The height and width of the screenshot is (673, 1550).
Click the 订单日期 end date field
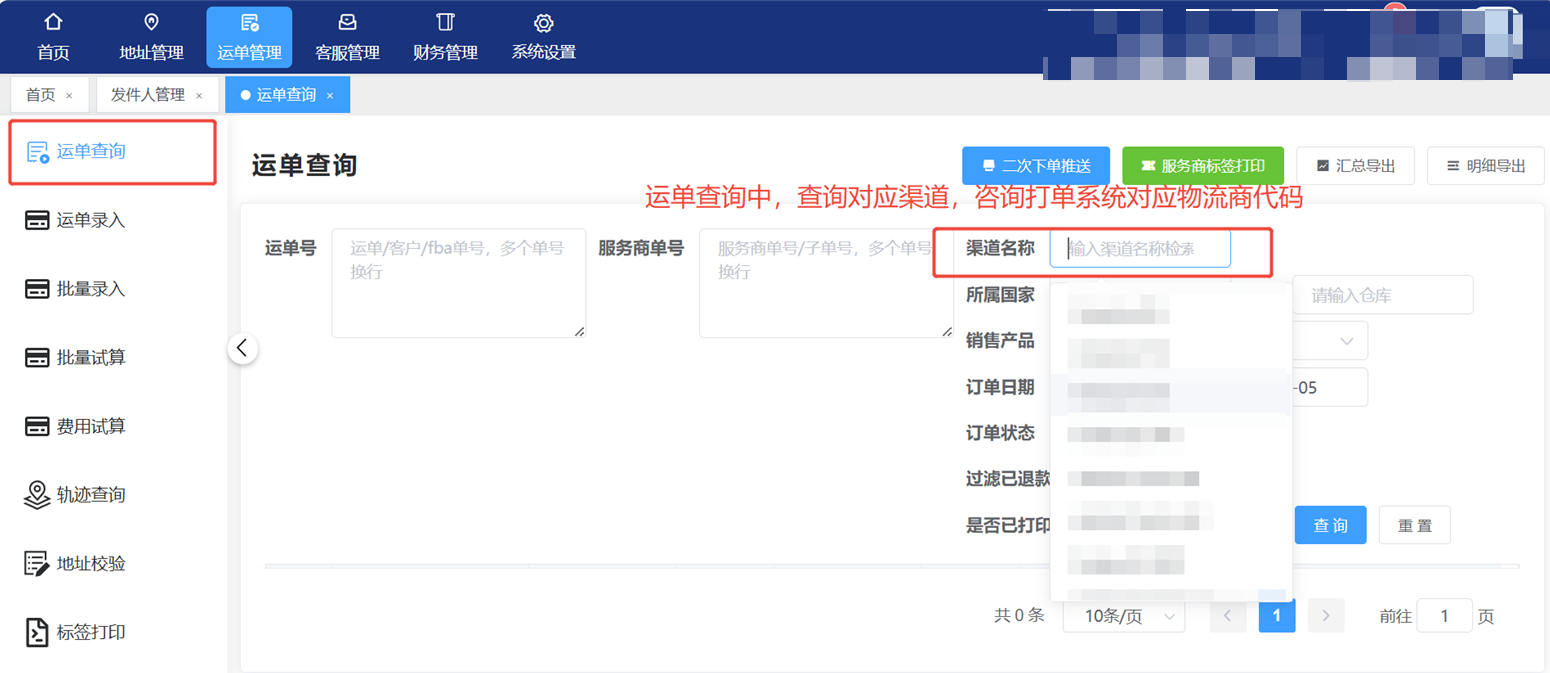[x=1330, y=387]
